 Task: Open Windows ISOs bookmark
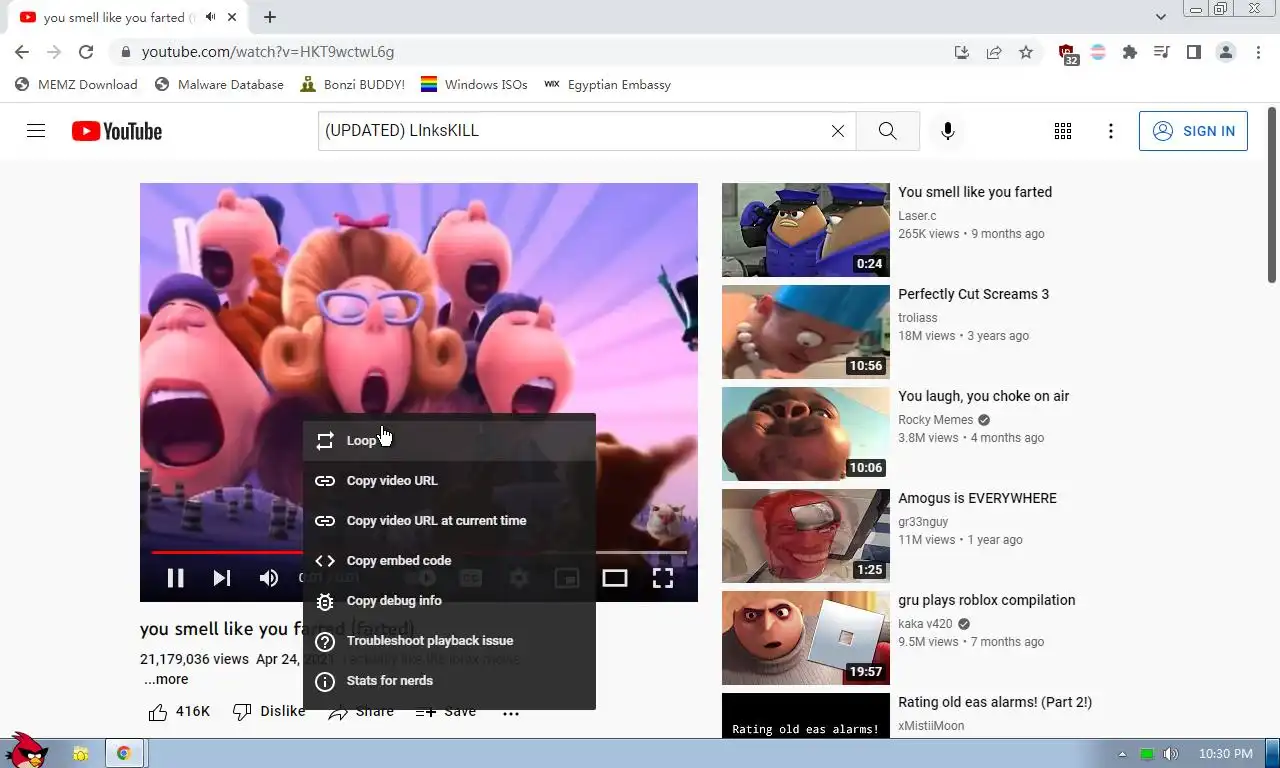pos(474,85)
